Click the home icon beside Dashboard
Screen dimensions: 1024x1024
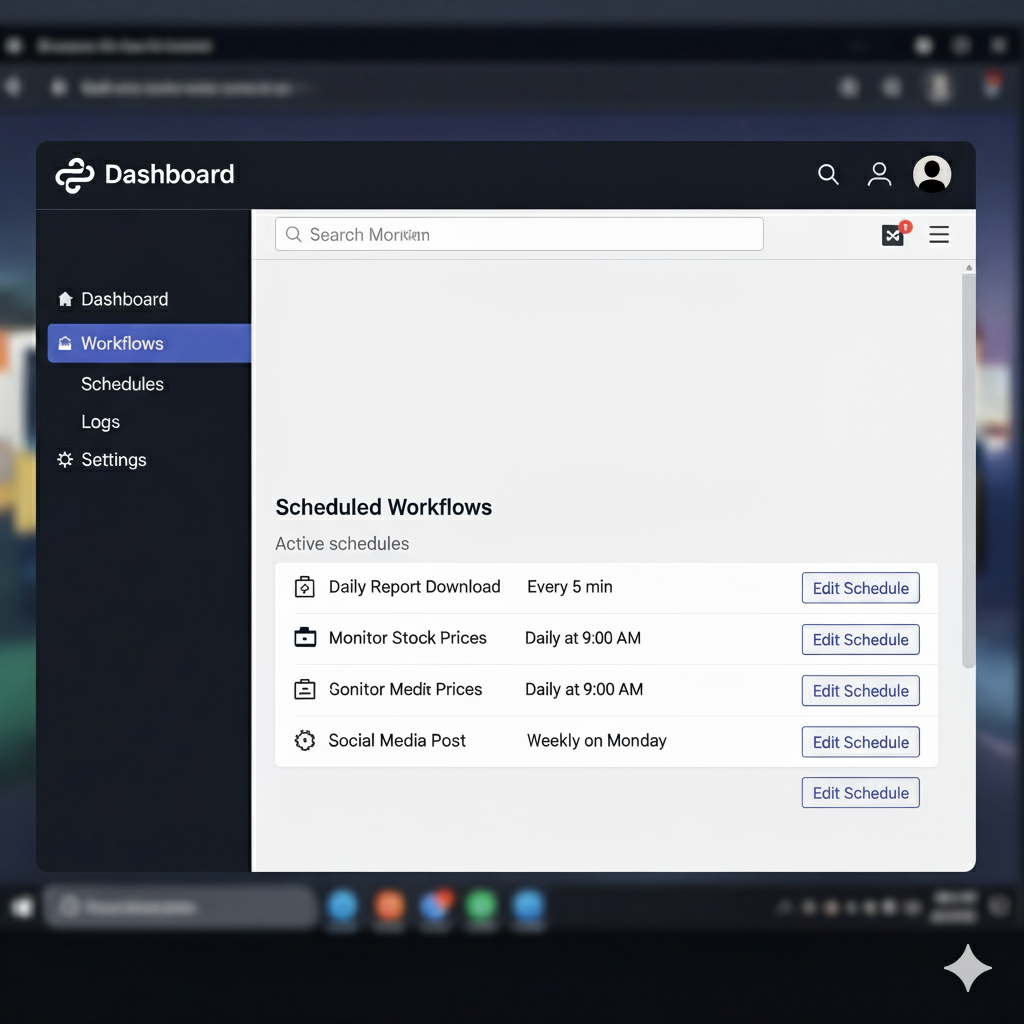(x=65, y=299)
